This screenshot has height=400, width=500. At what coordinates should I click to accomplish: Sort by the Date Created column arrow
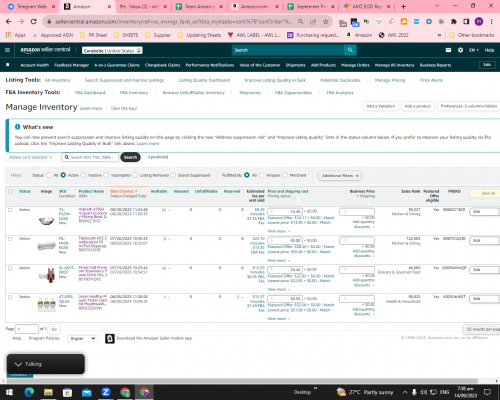[x=136, y=191]
